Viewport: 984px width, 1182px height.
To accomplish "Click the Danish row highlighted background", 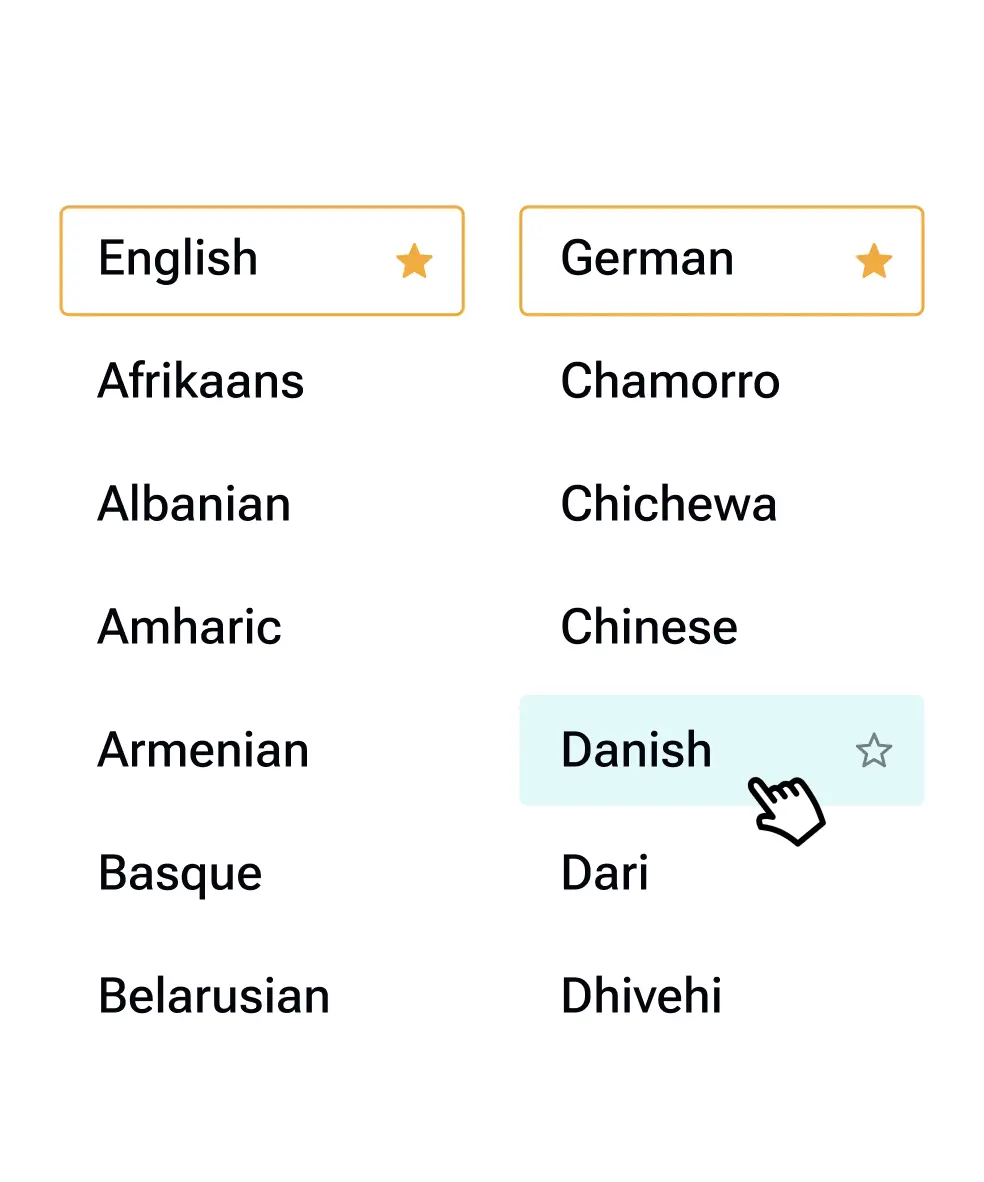I will coord(780,722).
